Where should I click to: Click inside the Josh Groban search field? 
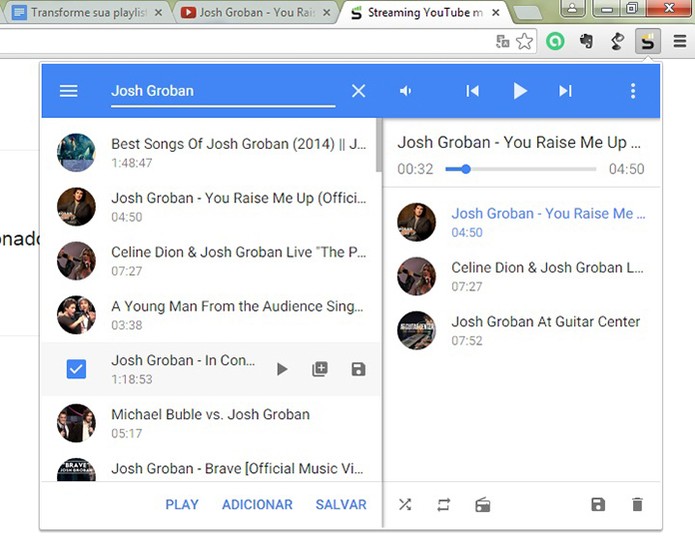[223, 91]
